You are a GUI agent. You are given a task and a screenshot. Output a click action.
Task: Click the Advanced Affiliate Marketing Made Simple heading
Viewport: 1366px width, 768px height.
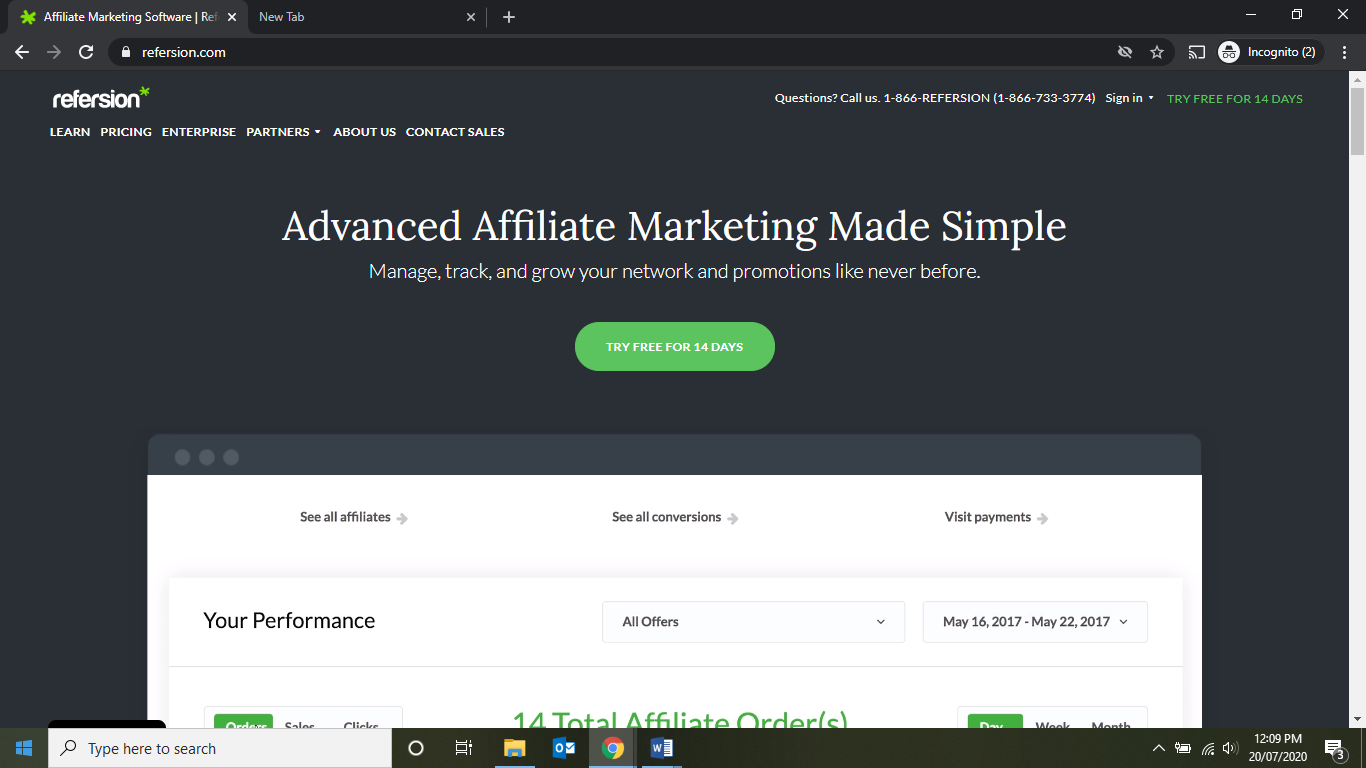coord(675,226)
